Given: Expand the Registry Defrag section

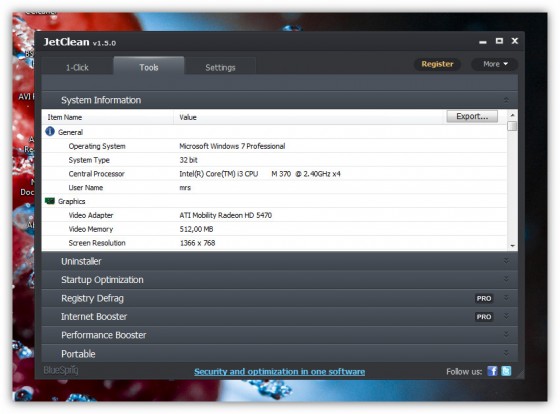Looking at the screenshot, I should coord(280,298).
